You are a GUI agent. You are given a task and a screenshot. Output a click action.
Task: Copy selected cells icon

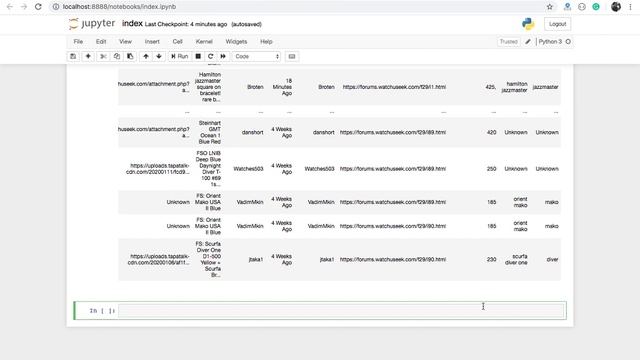117,56
